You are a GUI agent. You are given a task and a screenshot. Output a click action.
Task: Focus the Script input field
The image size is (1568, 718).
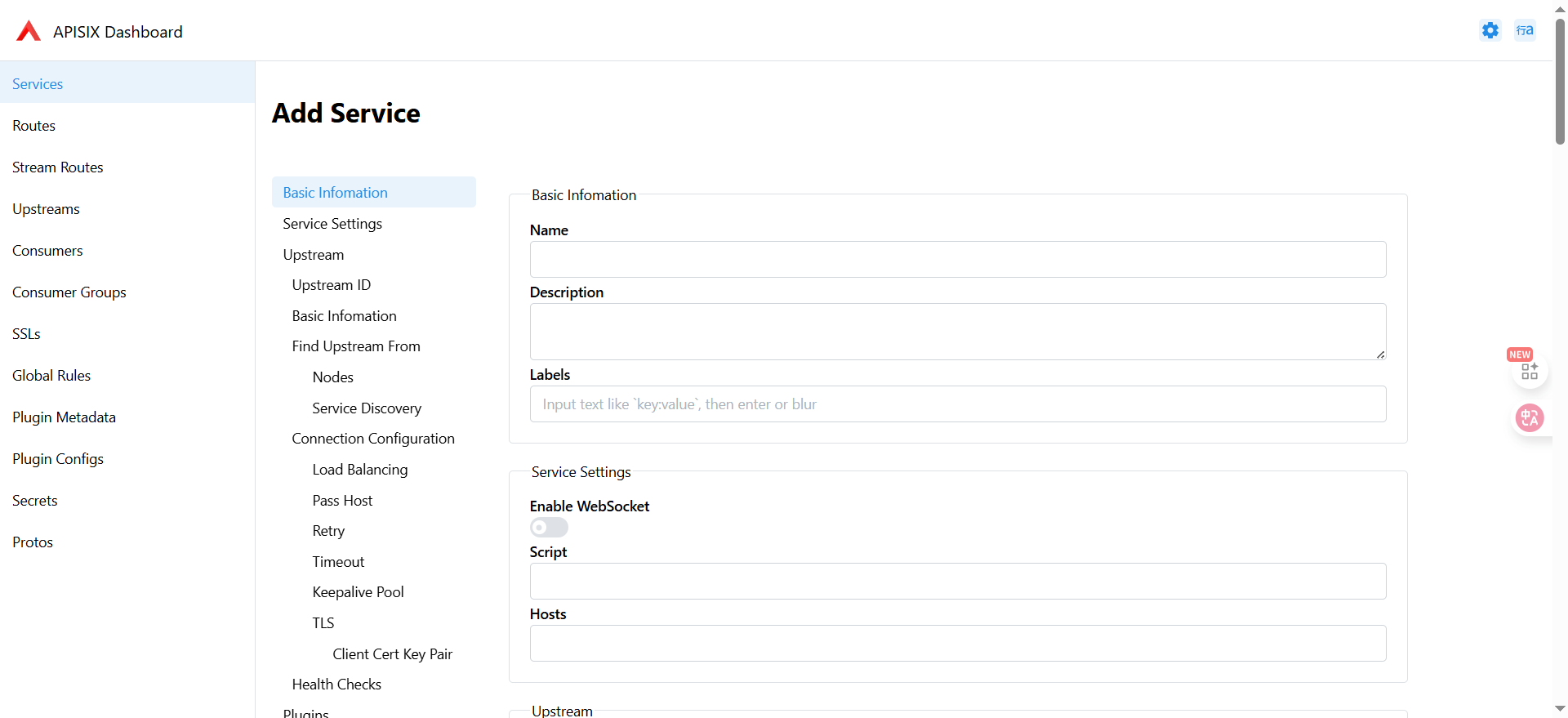[x=958, y=581]
